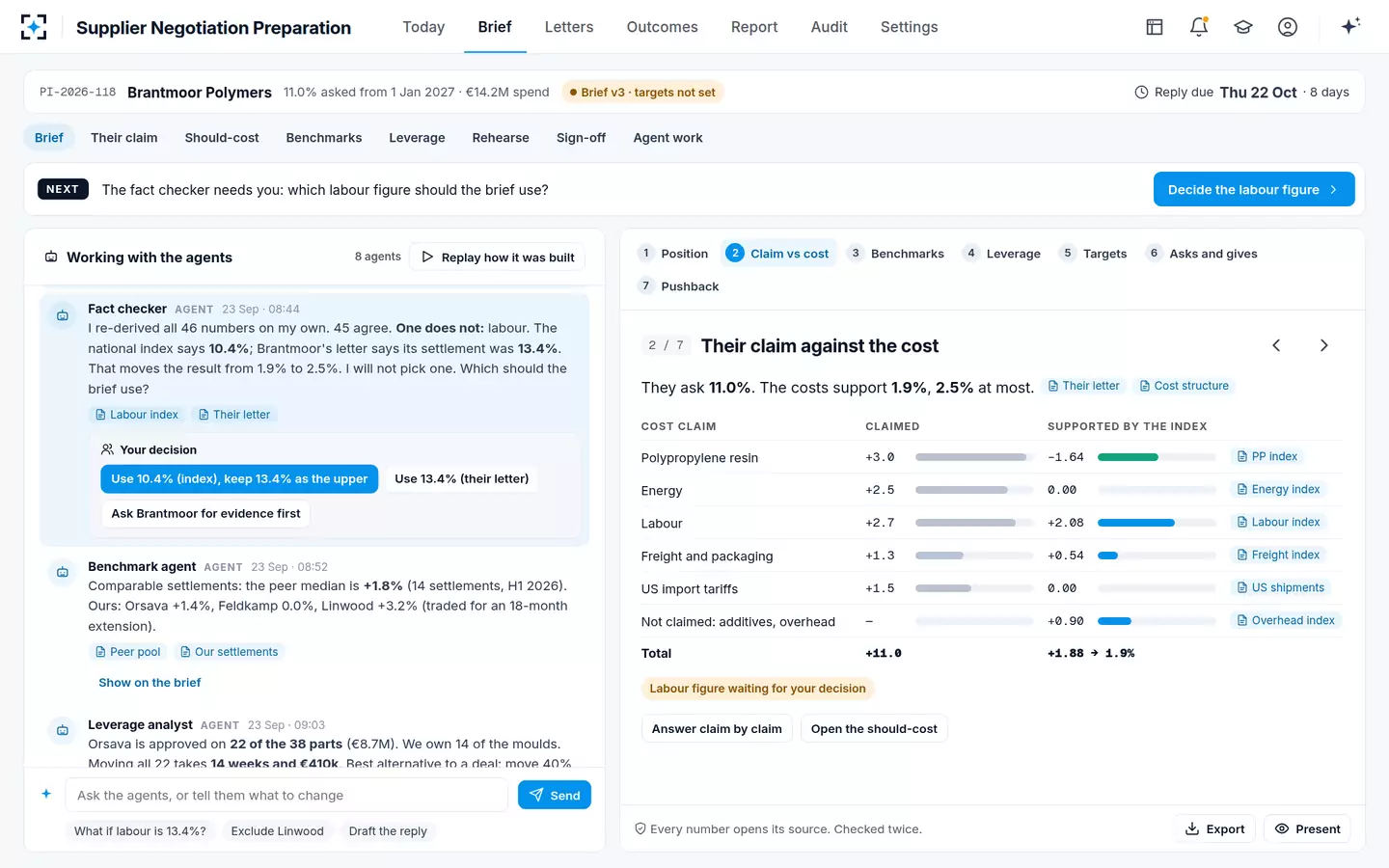Click the Benchmark agent avatar
This screenshot has height=868, width=1389.
coord(63,572)
